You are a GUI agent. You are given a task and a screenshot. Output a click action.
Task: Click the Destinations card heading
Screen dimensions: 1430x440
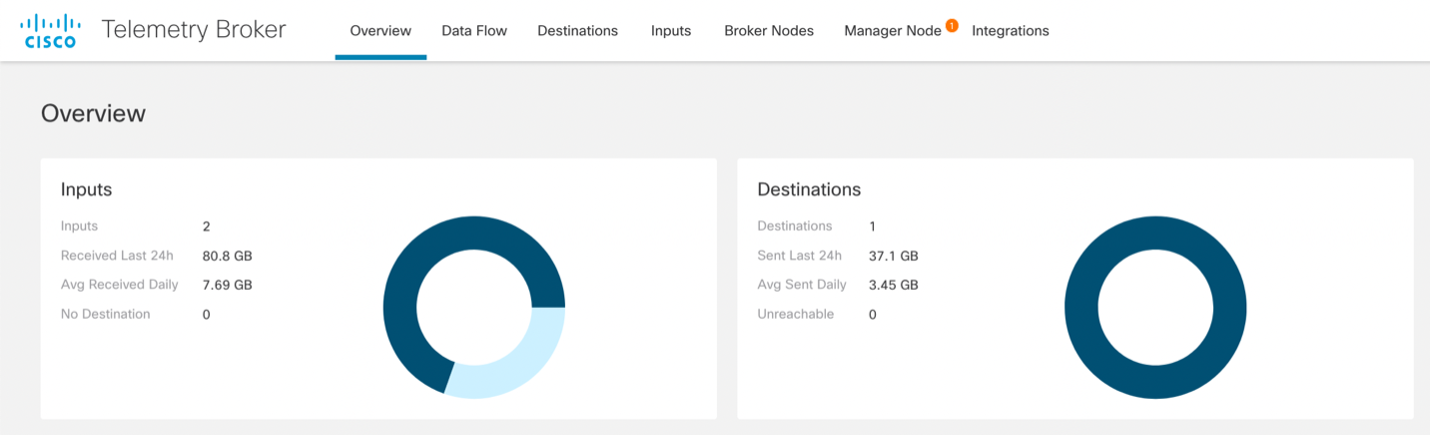[809, 189]
